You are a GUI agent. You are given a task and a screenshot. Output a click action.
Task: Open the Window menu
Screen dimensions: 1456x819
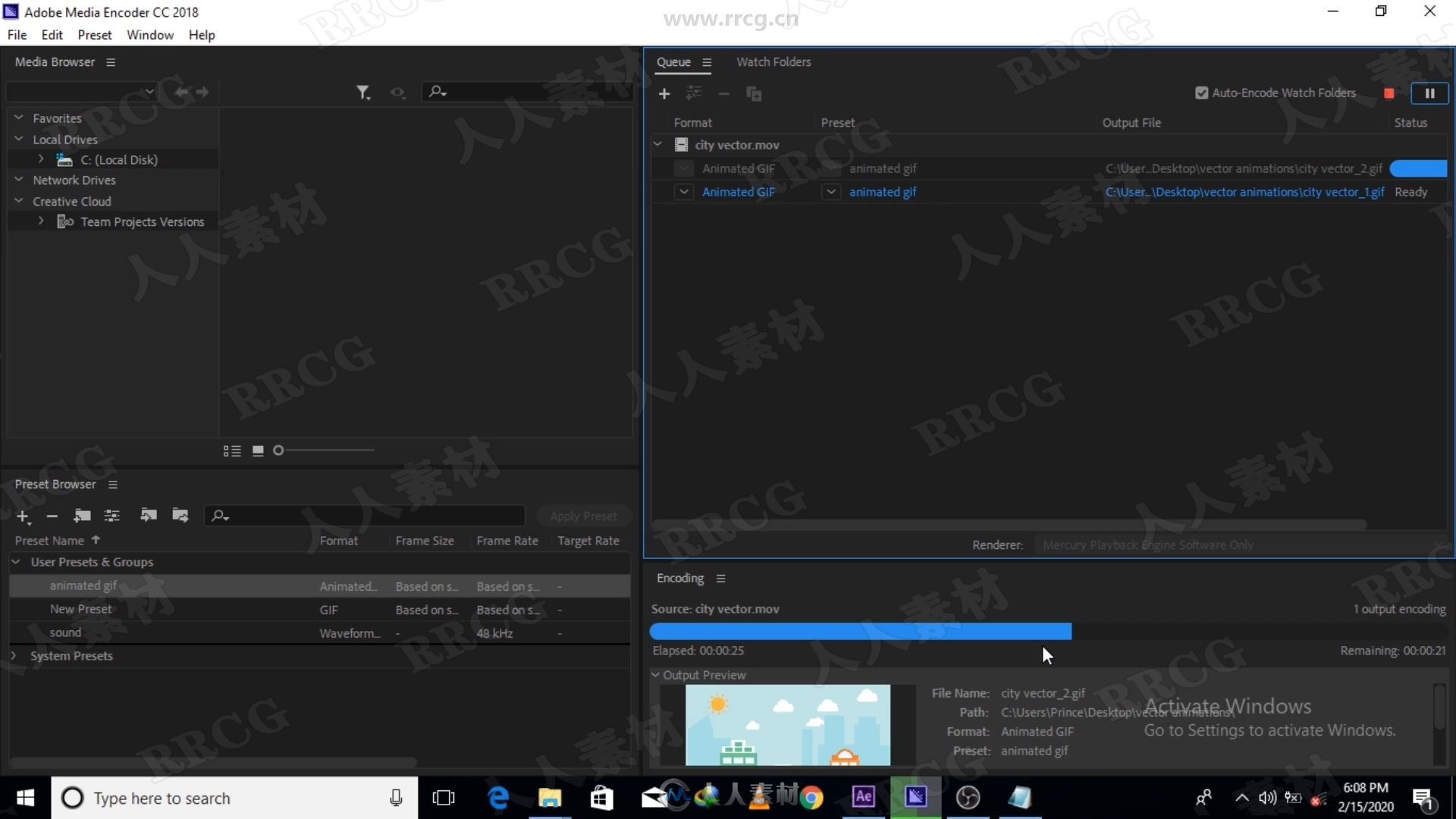click(150, 35)
